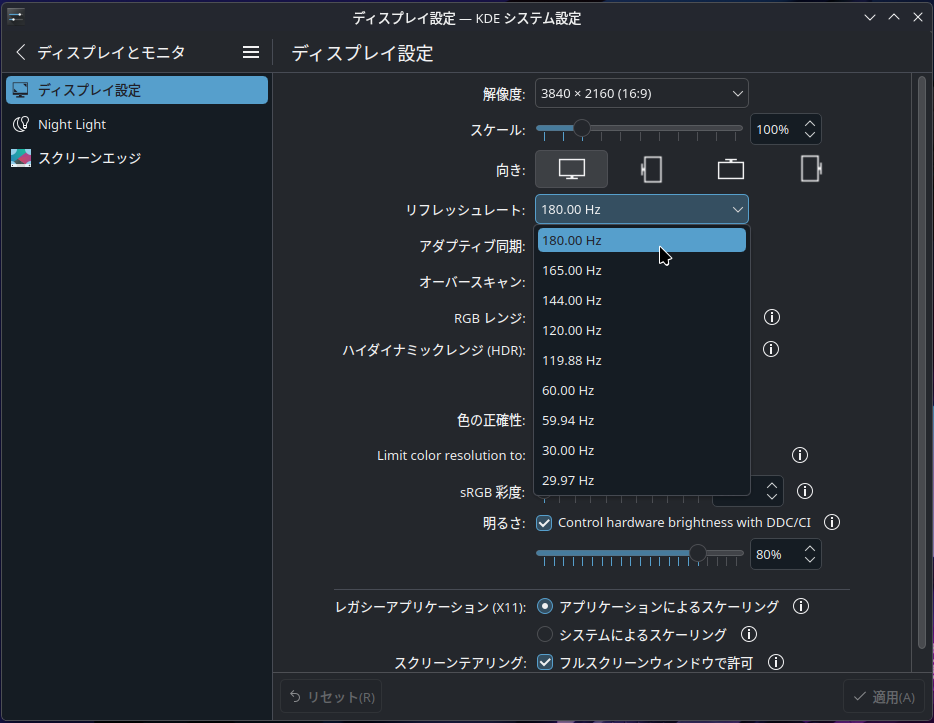Select システムによるスケーリング radio button

545,633
